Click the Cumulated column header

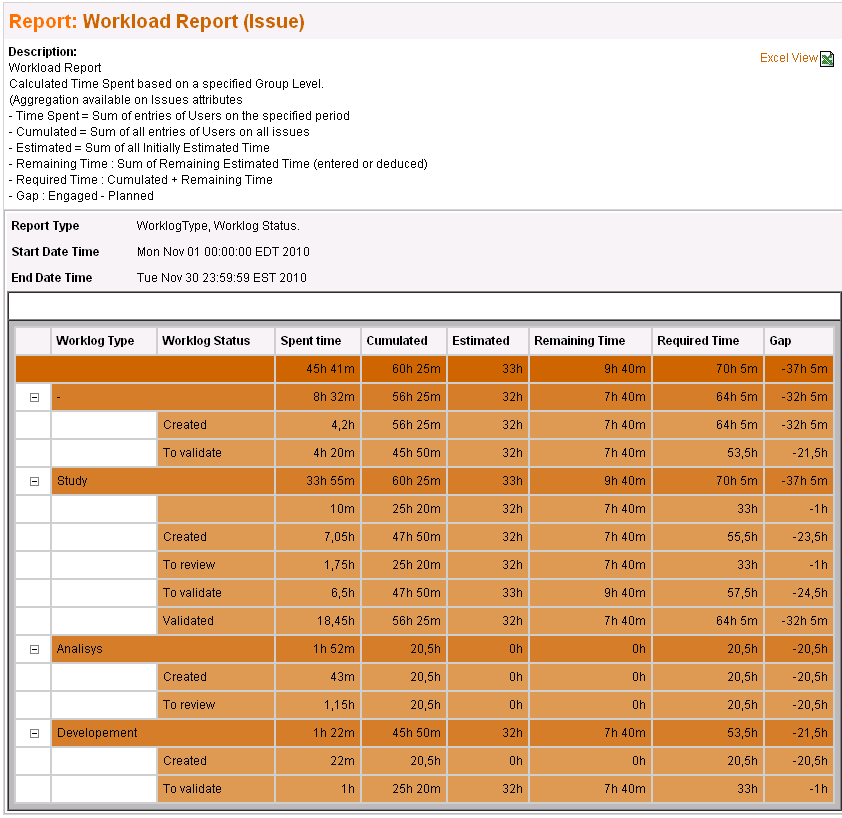pos(397,341)
